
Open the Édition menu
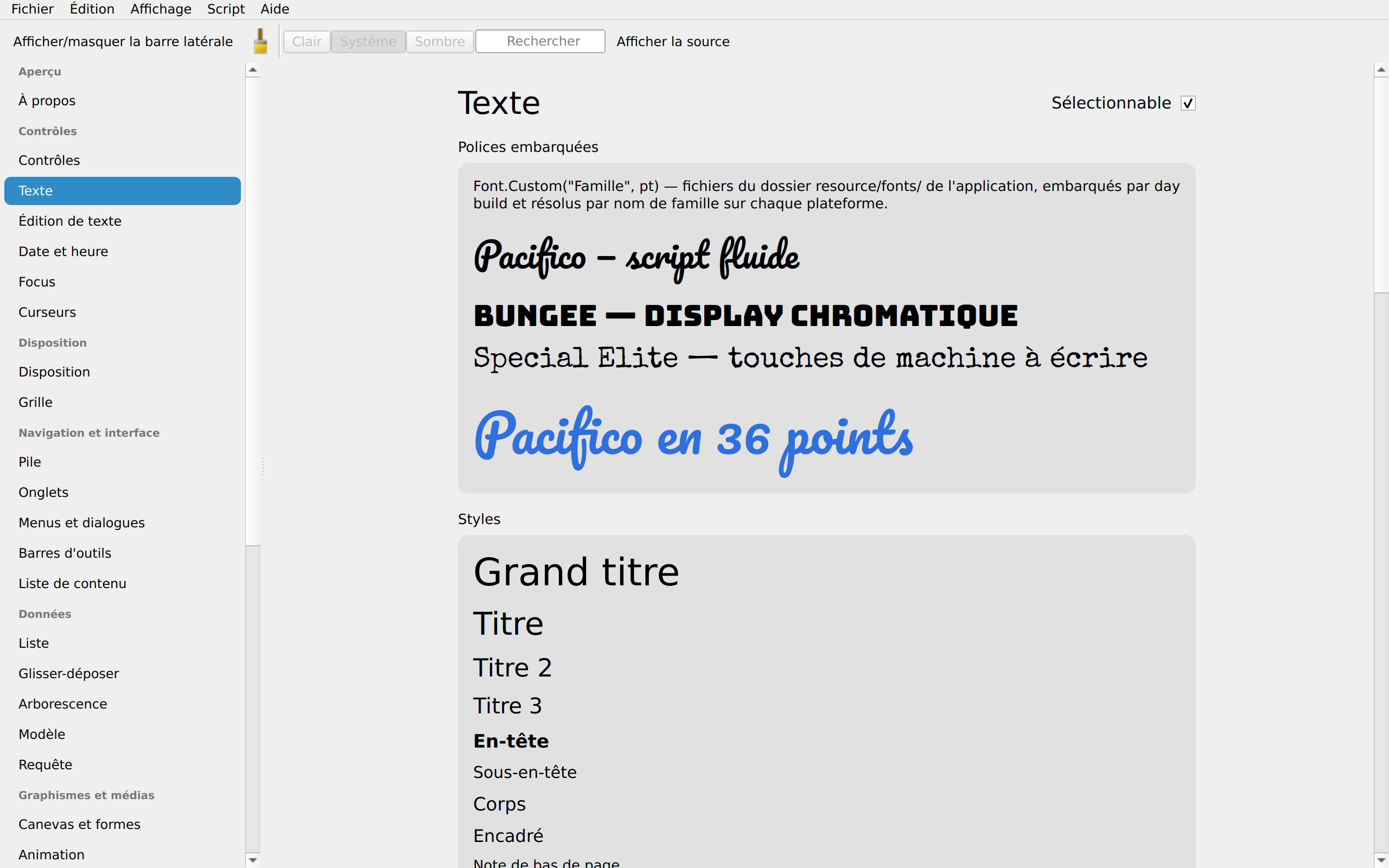(x=92, y=9)
